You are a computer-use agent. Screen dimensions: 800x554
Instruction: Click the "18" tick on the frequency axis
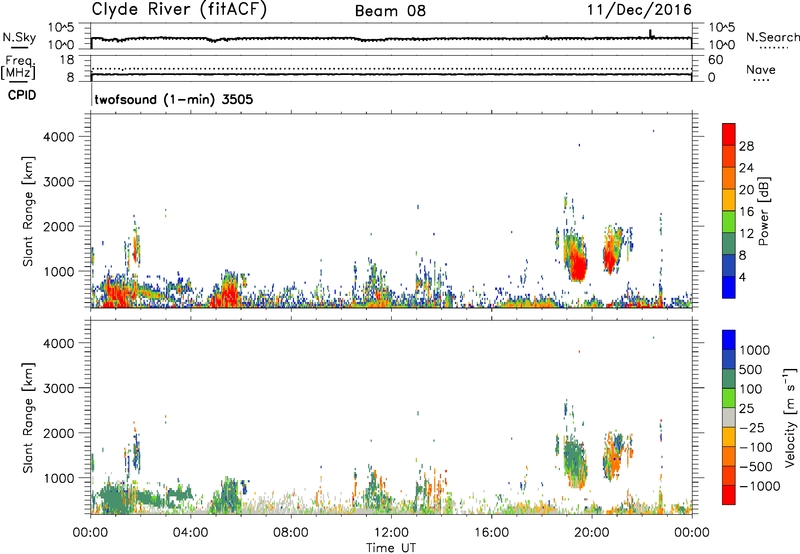coord(66,60)
